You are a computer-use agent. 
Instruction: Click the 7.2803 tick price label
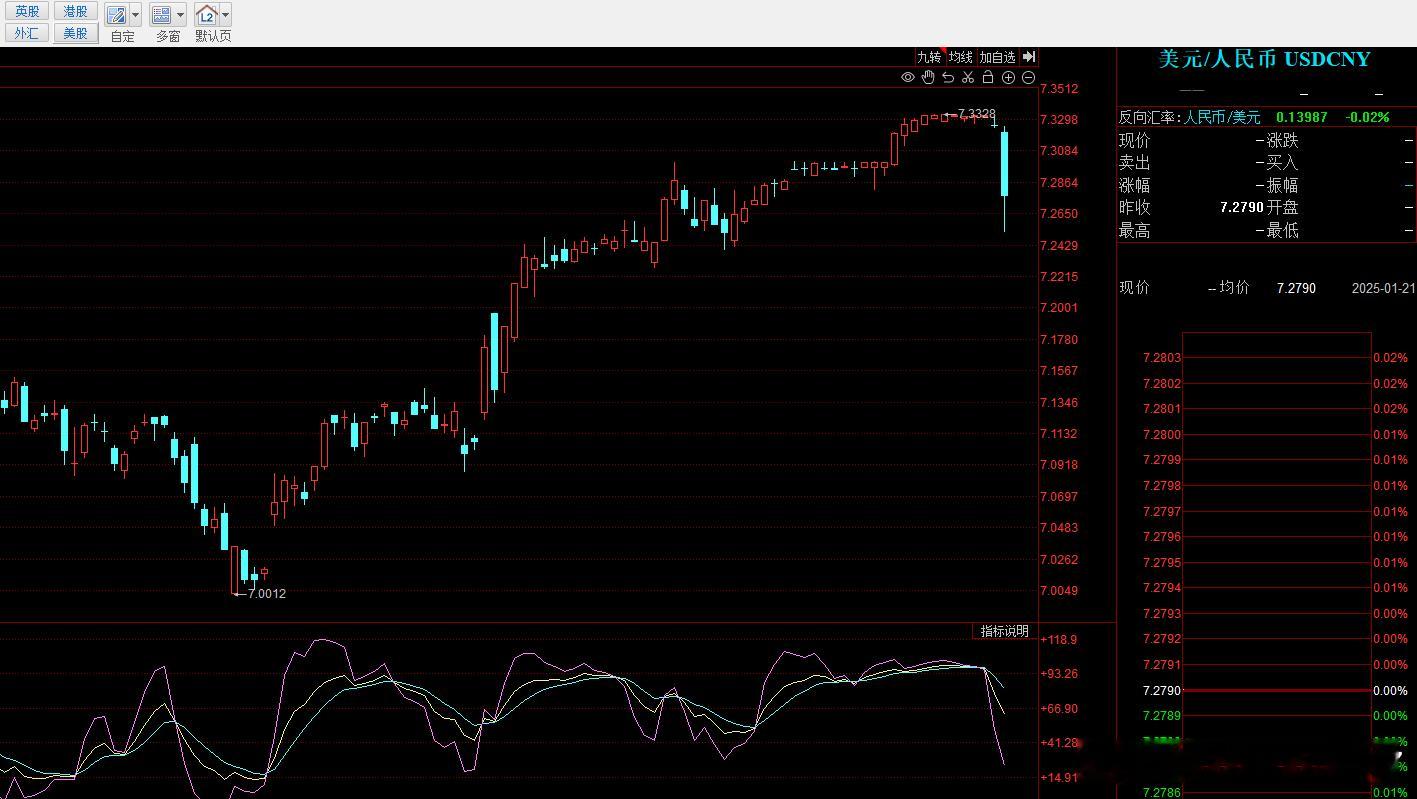click(1162, 358)
